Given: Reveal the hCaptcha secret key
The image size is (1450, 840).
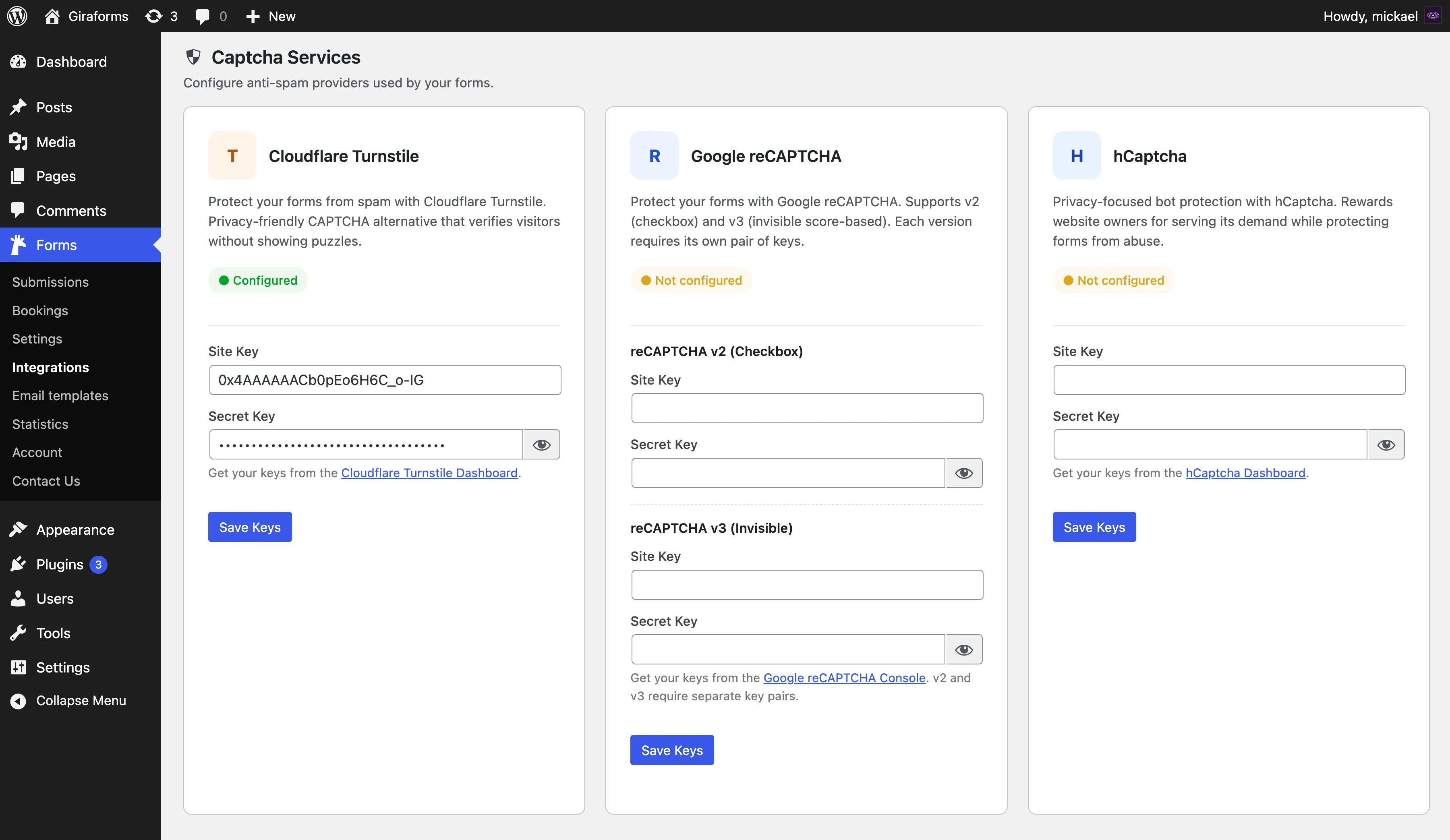Looking at the screenshot, I should (x=1386, y=444).
